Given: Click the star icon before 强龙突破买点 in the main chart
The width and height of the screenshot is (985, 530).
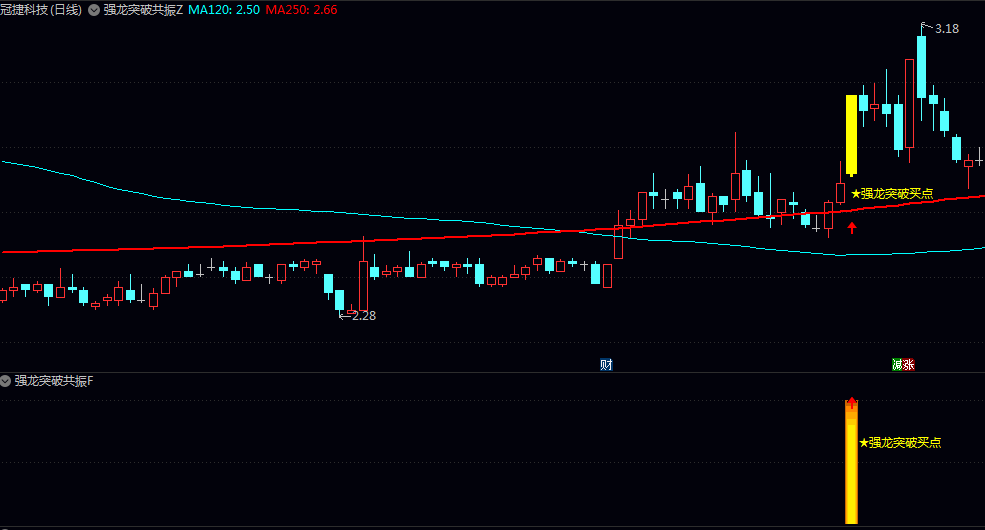Looking at the screenshot, I should pyautogui.click(x=856, y=194).
